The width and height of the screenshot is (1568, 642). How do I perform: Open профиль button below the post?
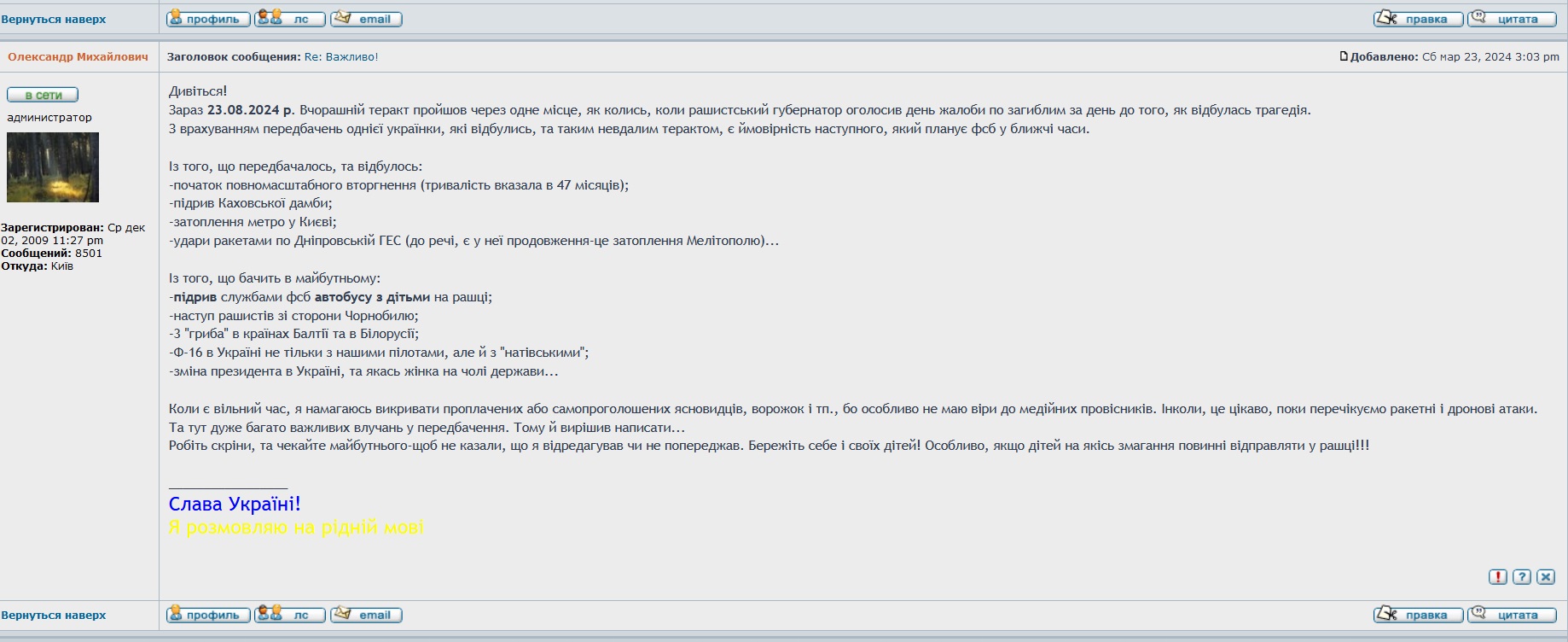[208, 615]
